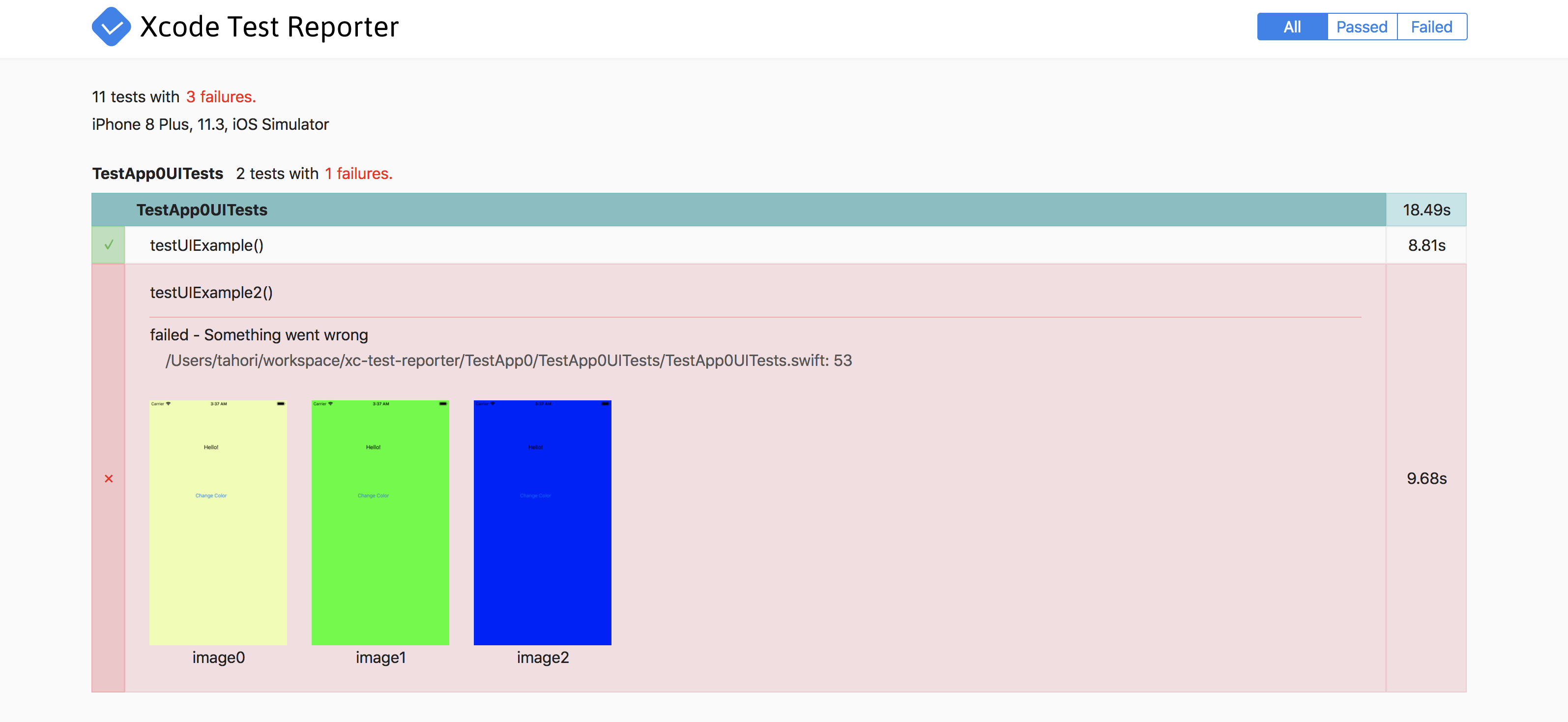This screenshot has width=1568, height=722.
Task: Collapse the TestApp0UITests suite header
Action: [202, 210]
